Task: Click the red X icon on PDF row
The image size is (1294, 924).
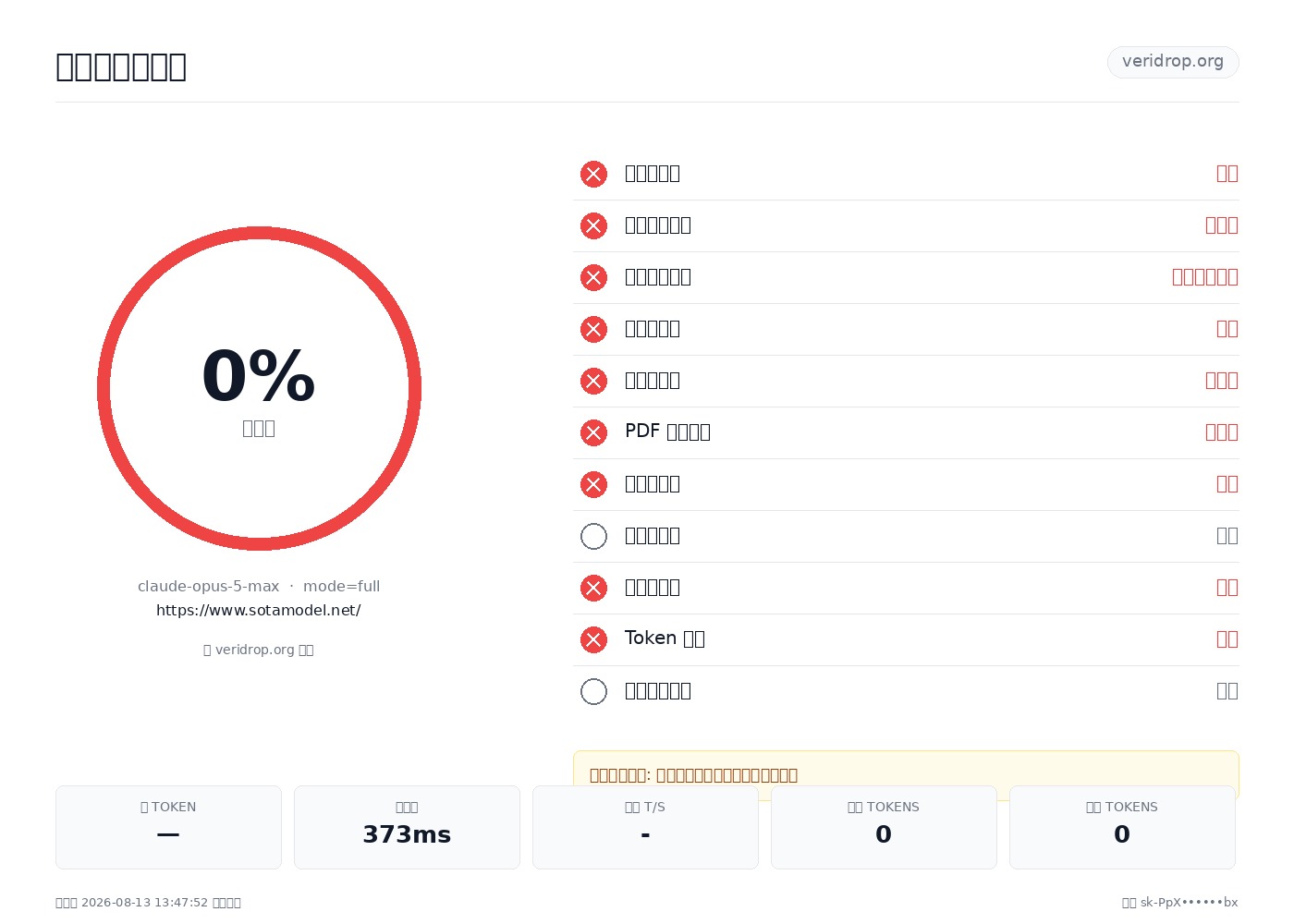Action: click(x=593, y=432)
